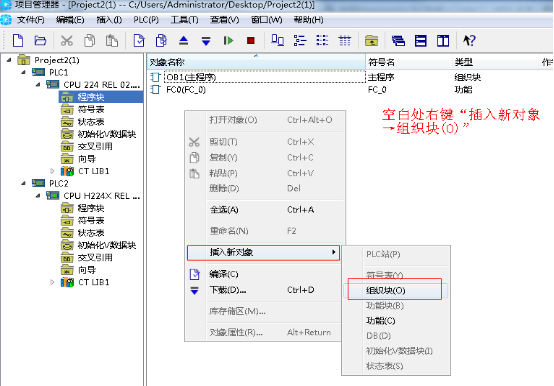Open the 窗口(W) menu
Viewport: 554px width, 386px height.
[266, 20]
